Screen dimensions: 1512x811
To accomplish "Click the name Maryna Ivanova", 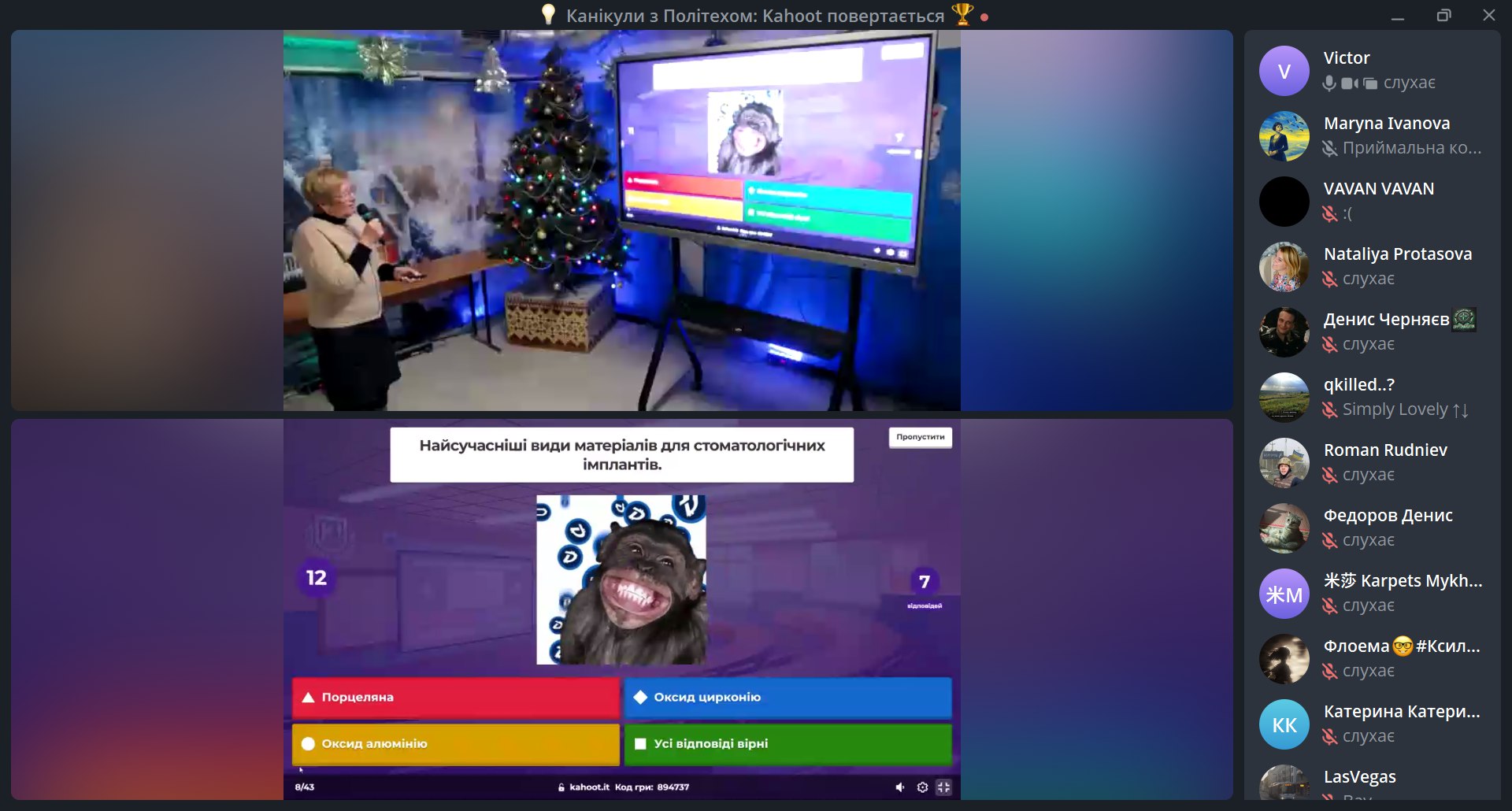I will coord(1387,124).
